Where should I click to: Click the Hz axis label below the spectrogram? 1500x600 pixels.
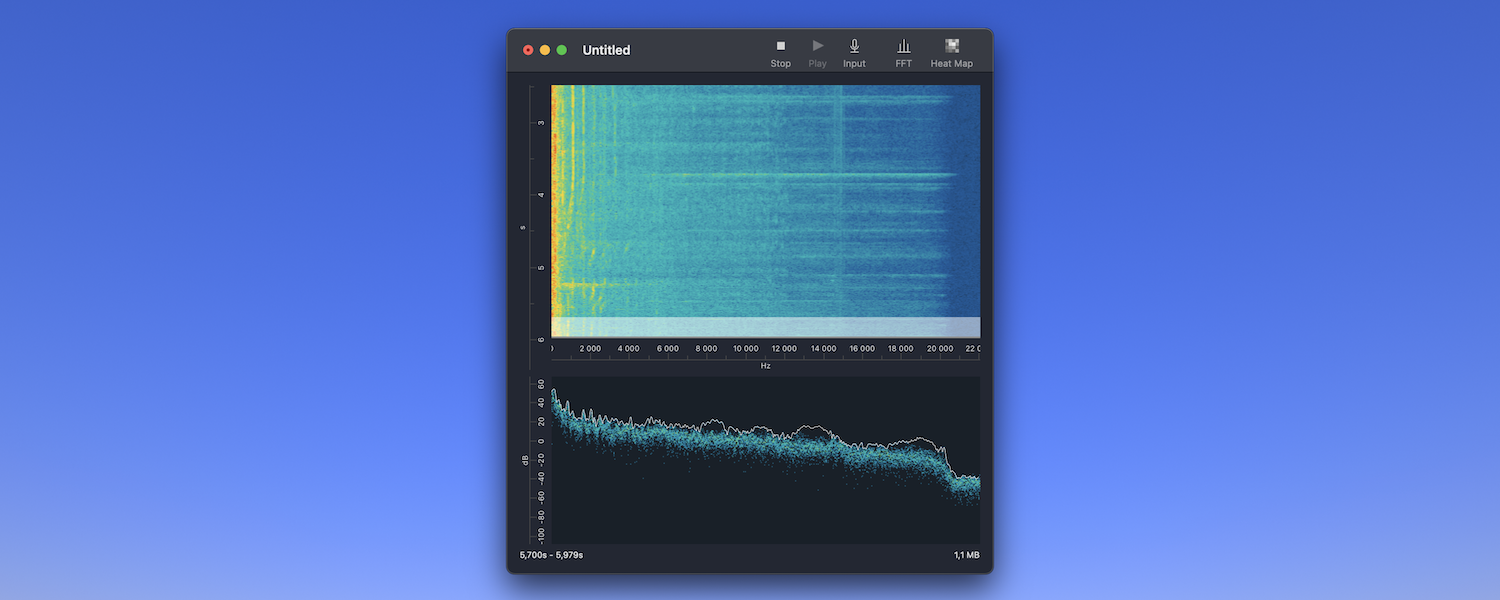point(765,365)
